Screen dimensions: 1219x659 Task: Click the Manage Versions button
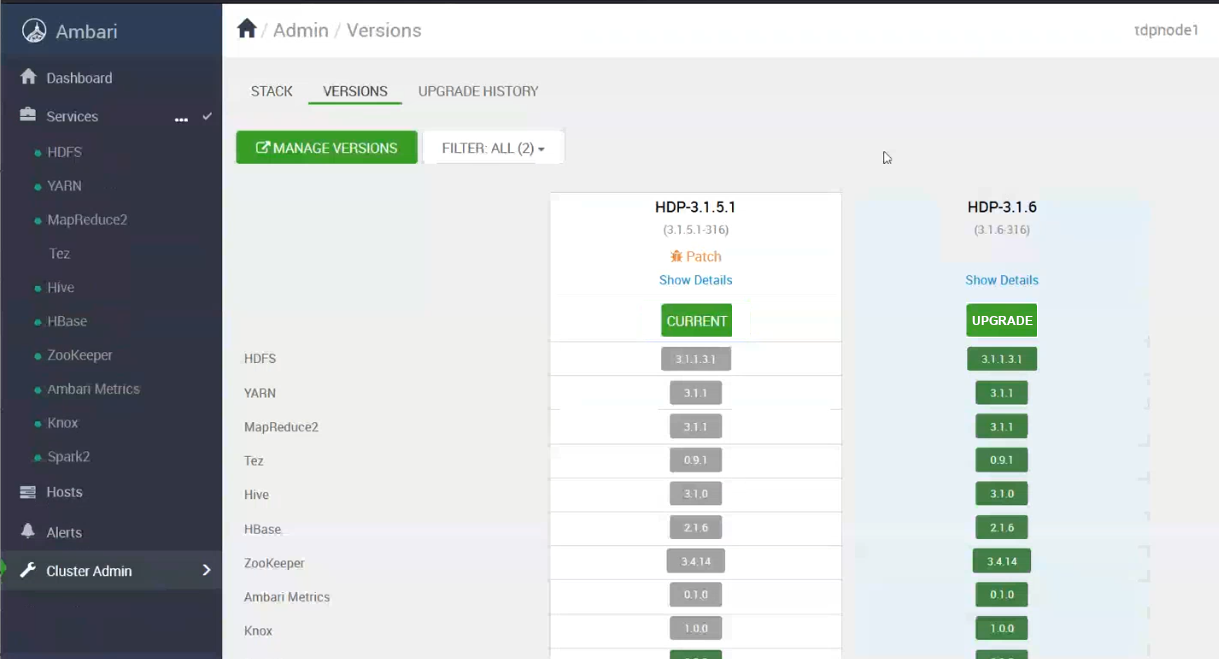[327, 148]
